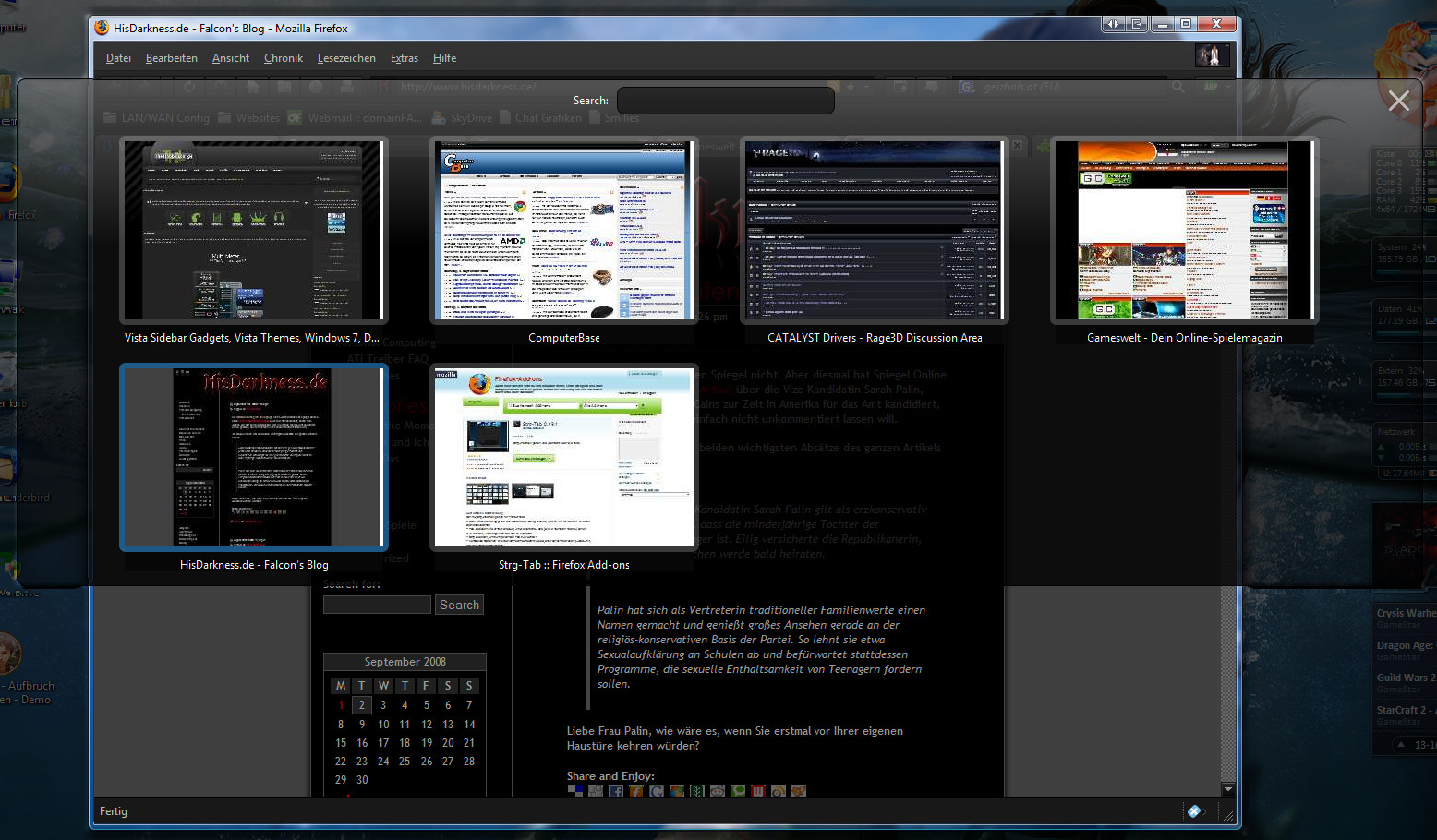The image size is (1437, 840).
Task: Open the CATALYST Drivers Rage3D tab thumbnail
Action: coord(875,230)
